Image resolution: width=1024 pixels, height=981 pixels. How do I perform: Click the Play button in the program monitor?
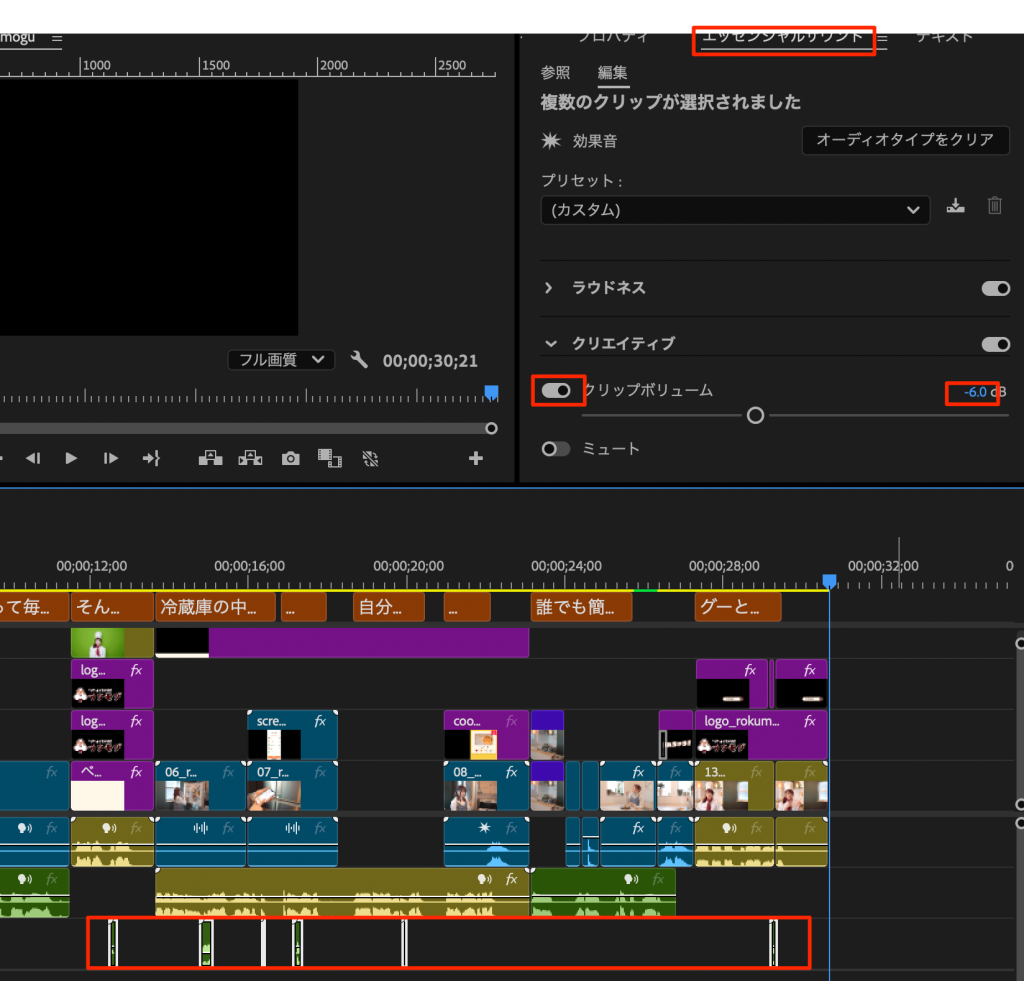pyautogui.click(x=71, y=458)
